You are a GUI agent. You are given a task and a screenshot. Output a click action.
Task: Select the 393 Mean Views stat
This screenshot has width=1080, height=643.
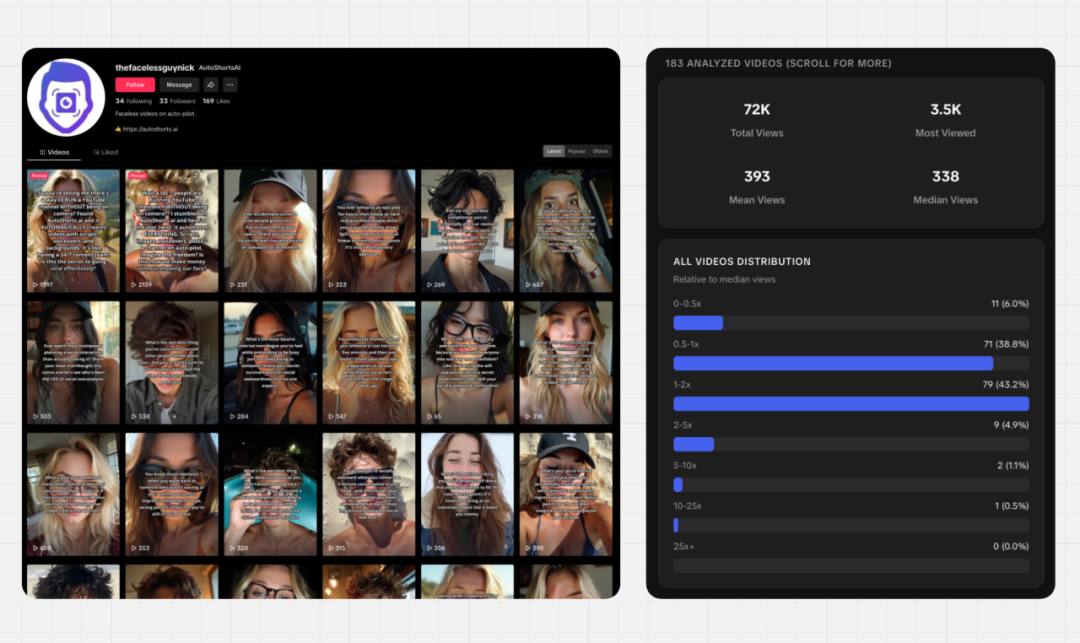(757, 186)
